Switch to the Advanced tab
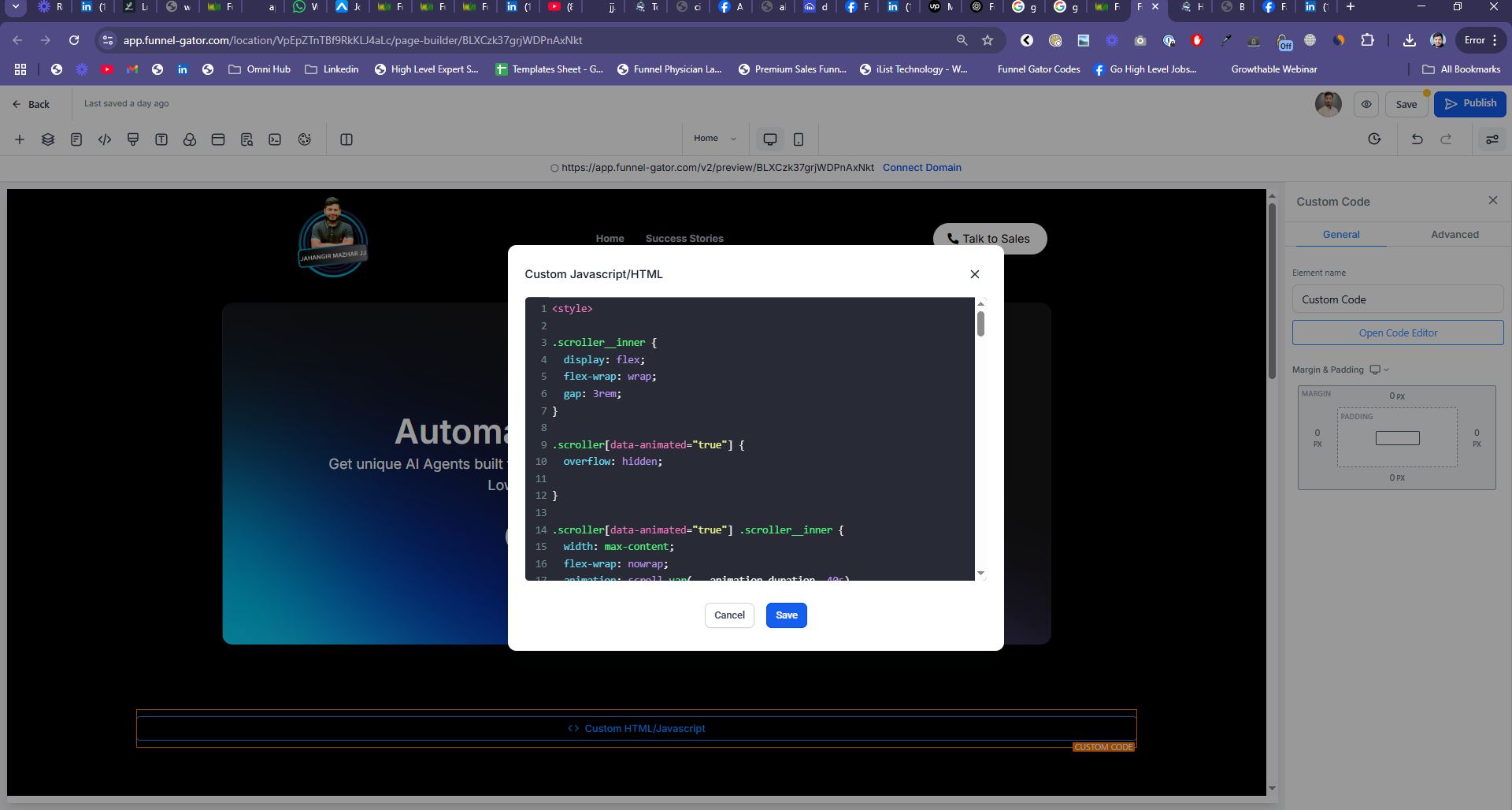Viewport: 1512px width, 810px height. pos(1454,235)
